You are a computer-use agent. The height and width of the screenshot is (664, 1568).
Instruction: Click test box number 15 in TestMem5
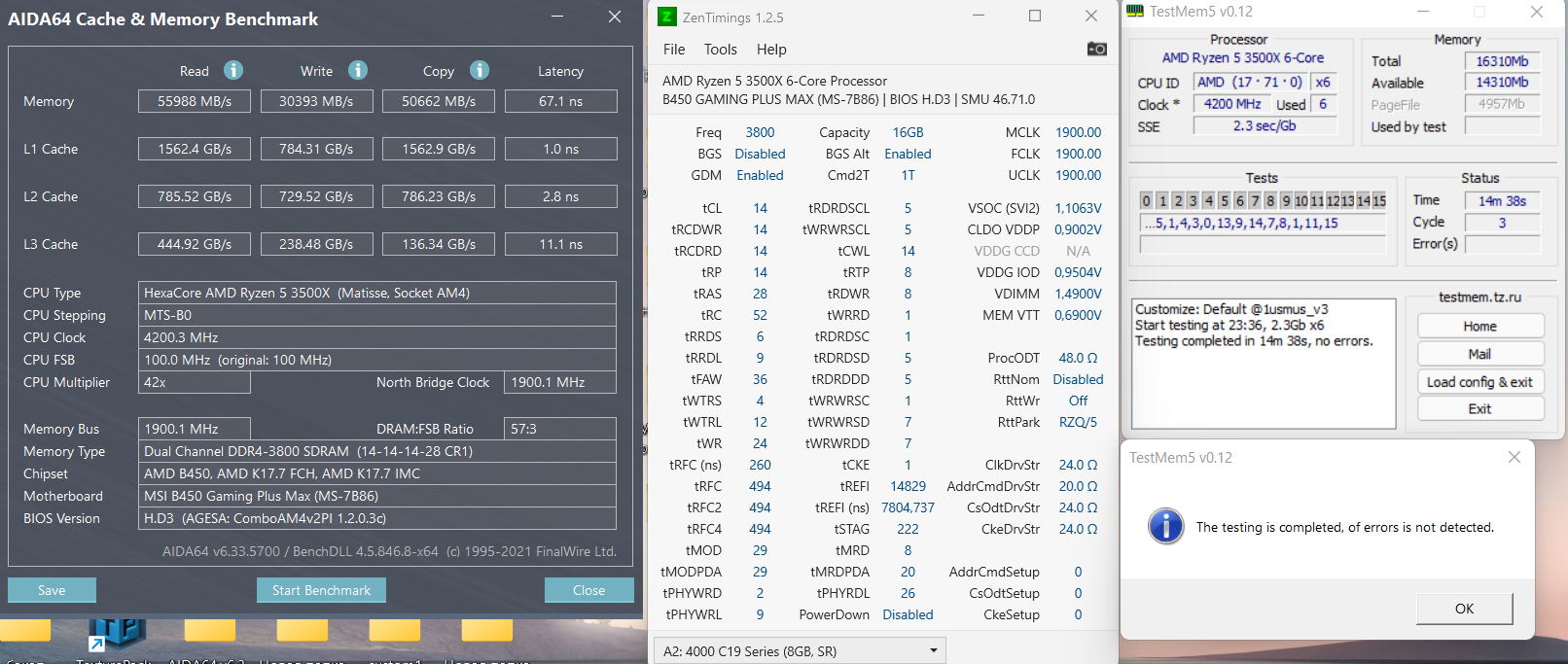[x=1378, y=200]
